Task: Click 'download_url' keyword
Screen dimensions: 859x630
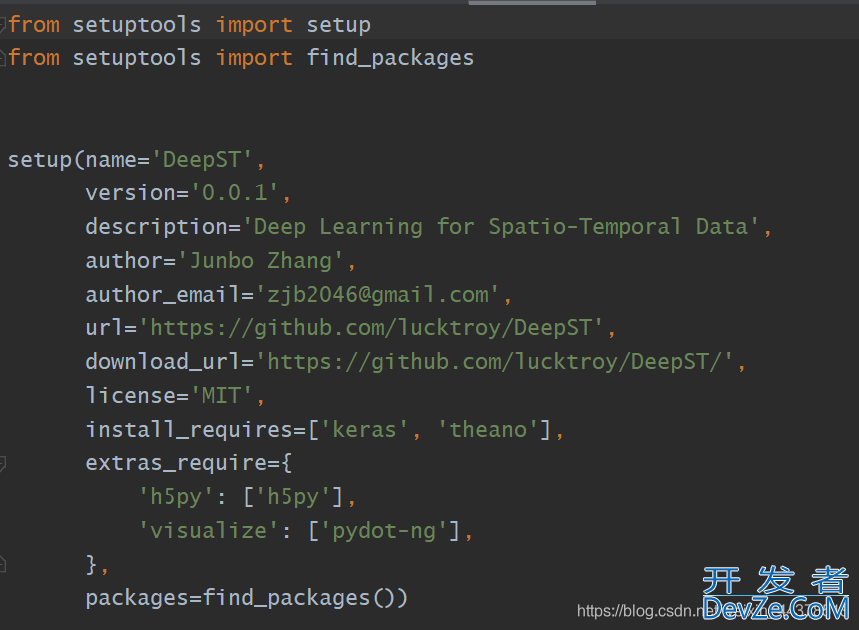Action: [163, 362]
